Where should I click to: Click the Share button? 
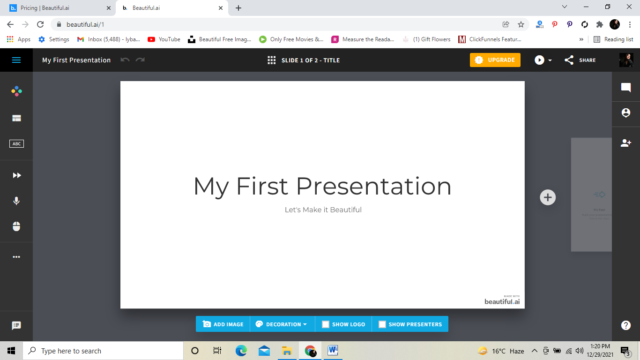point(580,60)
